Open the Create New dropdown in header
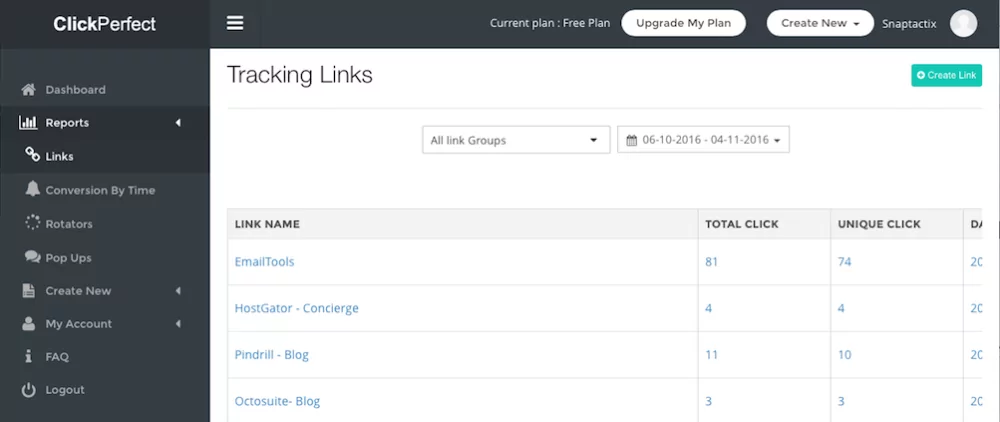Viewport: 1000px width, 422px height. tap(820, 24)
